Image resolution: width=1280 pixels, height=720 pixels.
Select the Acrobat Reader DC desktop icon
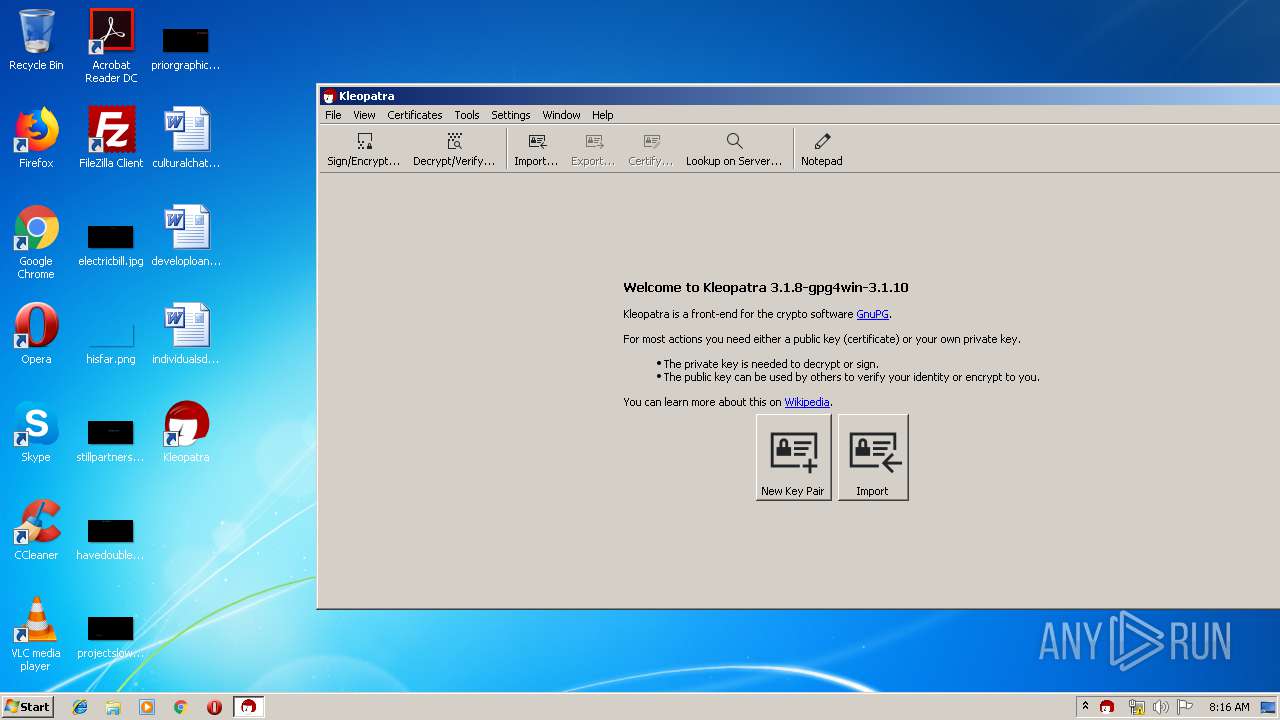click(111, 46)
